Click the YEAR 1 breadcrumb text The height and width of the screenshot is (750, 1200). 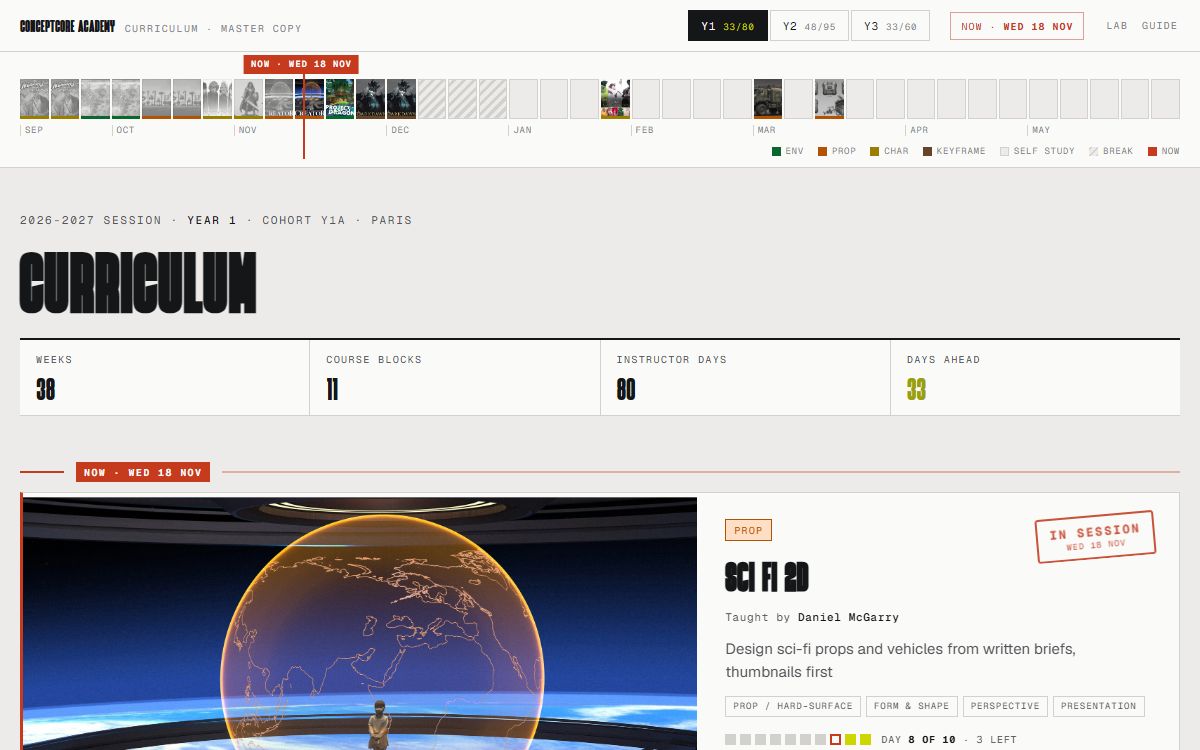coord(212,220)
